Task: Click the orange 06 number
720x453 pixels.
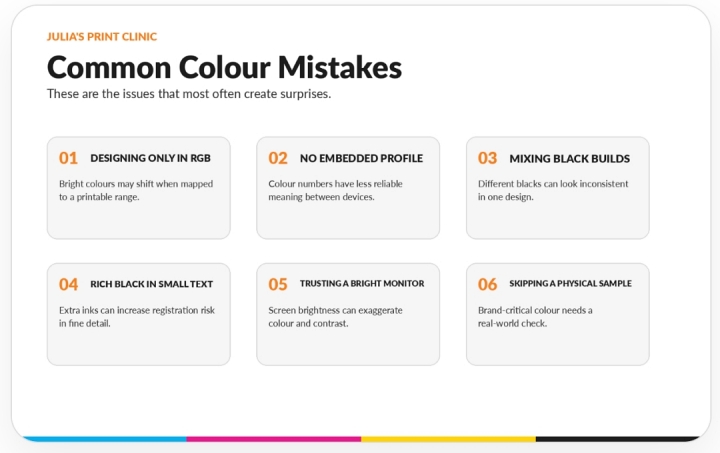Action: pyautogui.click(x=487, y=285)
